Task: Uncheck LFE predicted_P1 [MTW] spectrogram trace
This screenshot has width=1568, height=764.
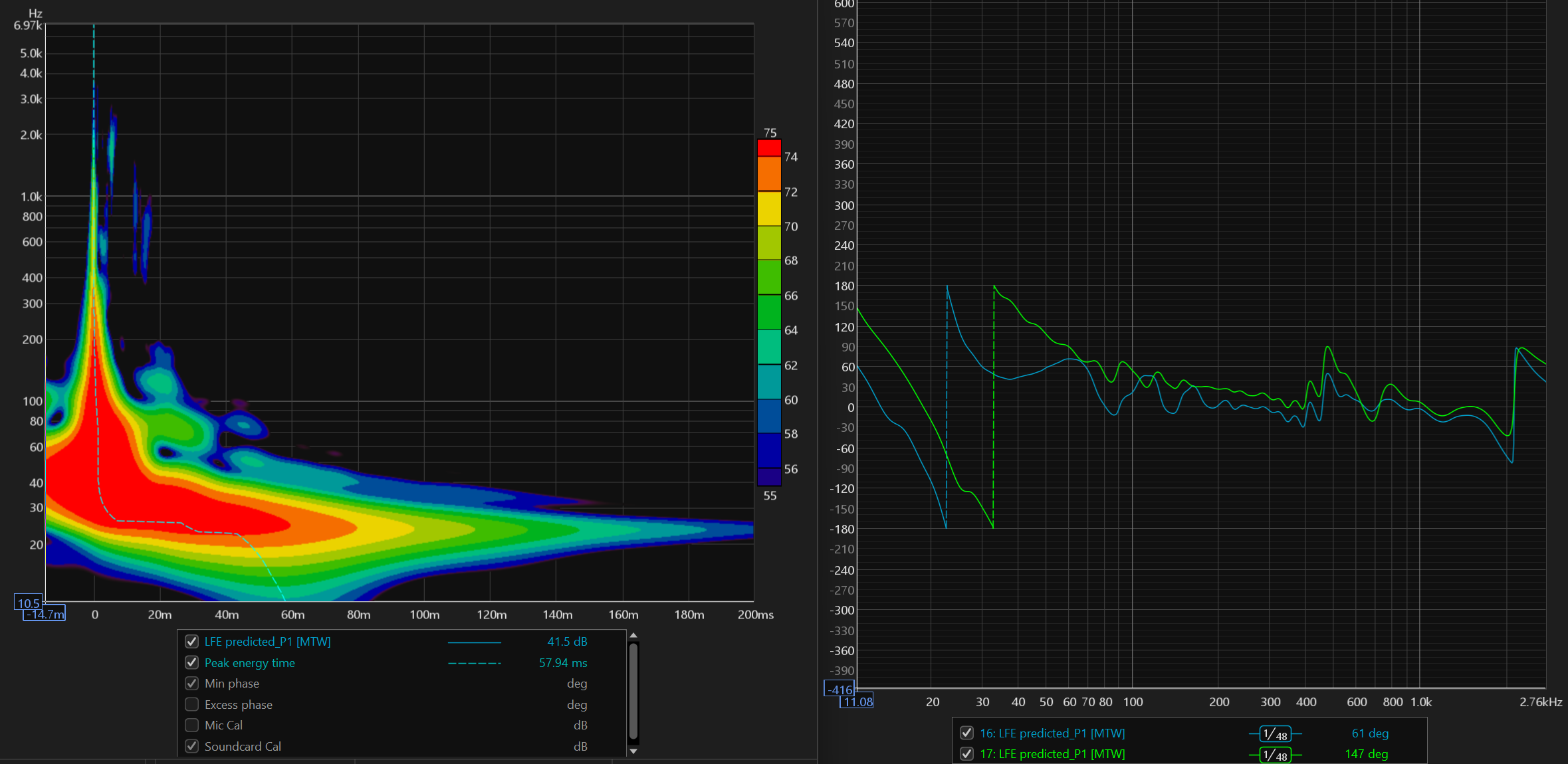Action: [192, 642]
